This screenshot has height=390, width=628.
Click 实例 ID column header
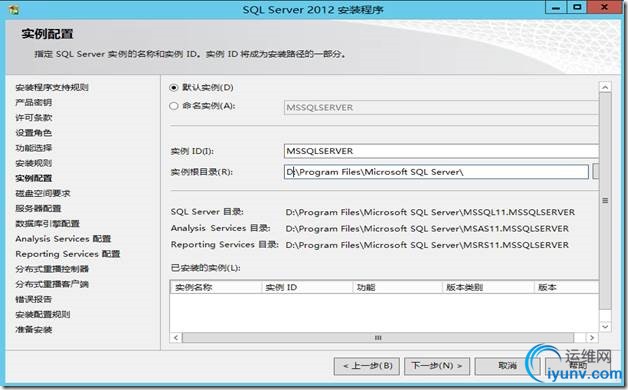tap(307, 287)
